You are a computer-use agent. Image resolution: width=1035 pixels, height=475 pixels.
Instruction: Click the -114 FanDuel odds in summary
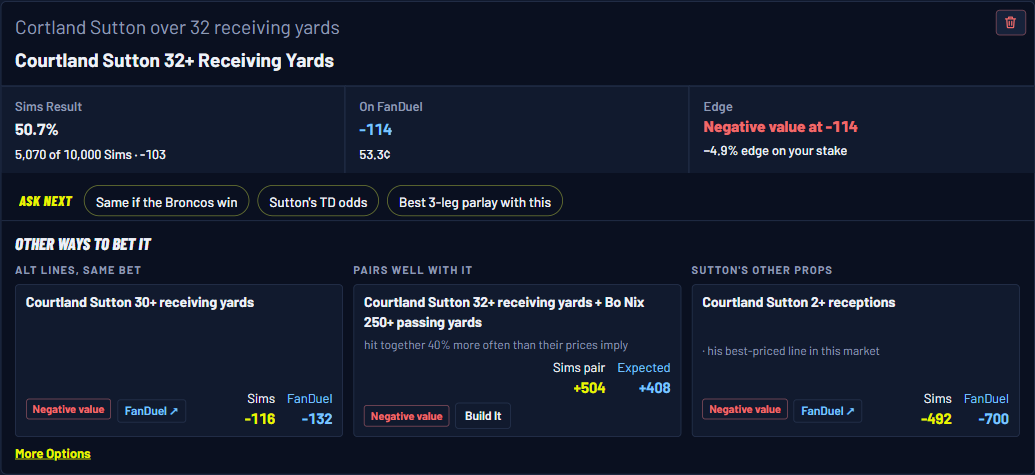coord(376,130)
